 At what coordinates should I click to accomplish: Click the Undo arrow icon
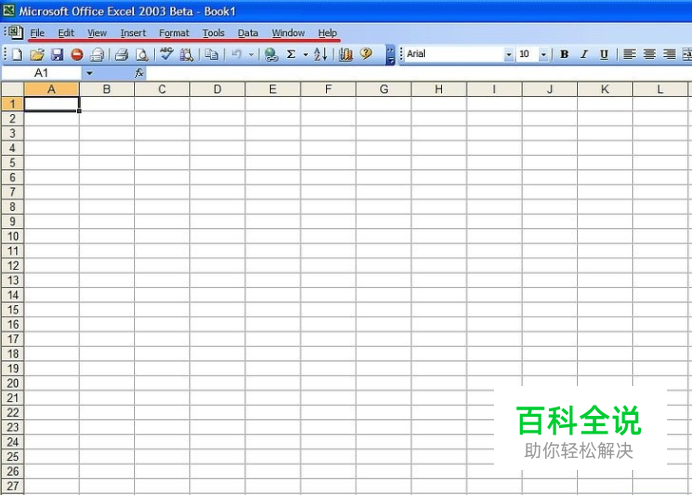coord(237,55)
